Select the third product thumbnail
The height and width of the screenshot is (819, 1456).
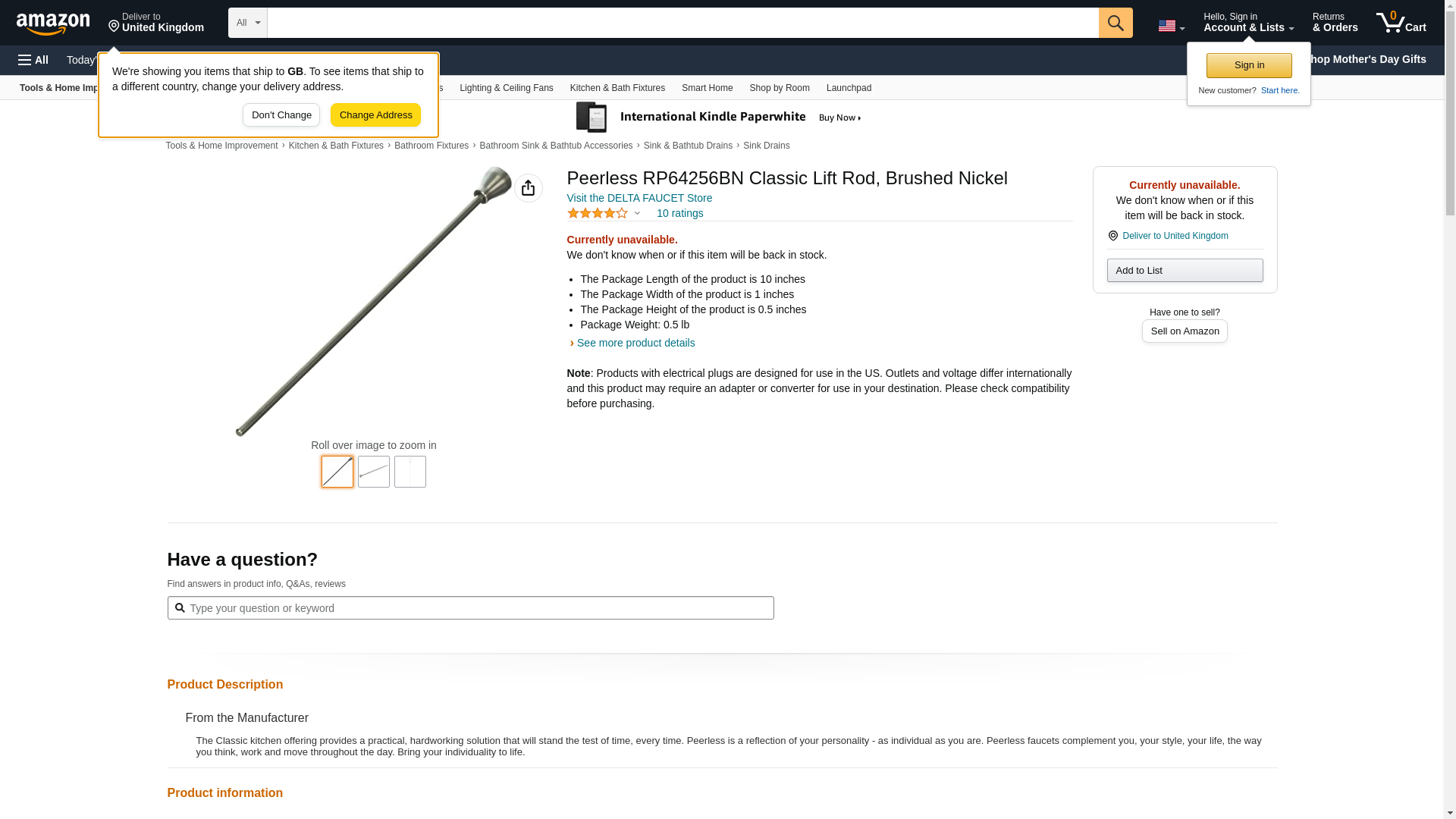coord(410,472)
